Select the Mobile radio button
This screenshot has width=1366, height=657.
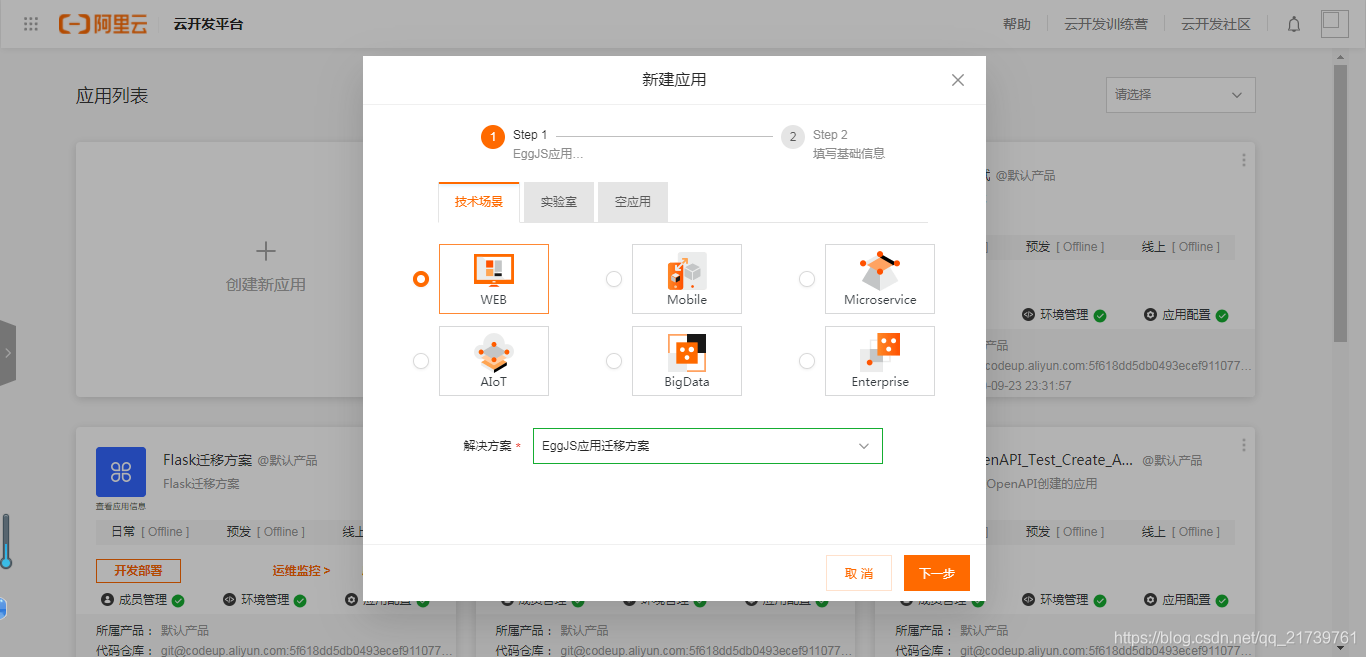[614, 279]
